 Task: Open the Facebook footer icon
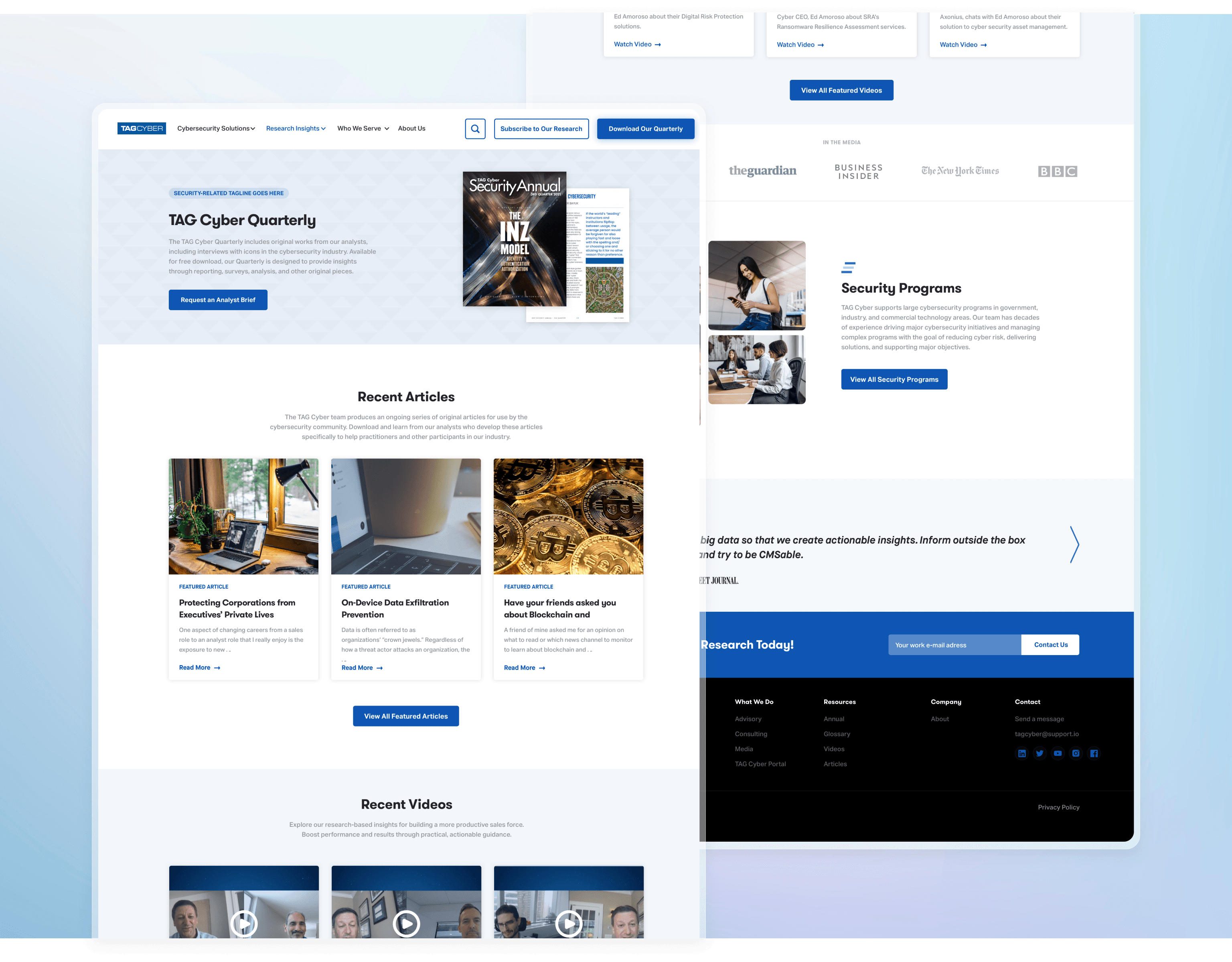(x=1094, y=753)
